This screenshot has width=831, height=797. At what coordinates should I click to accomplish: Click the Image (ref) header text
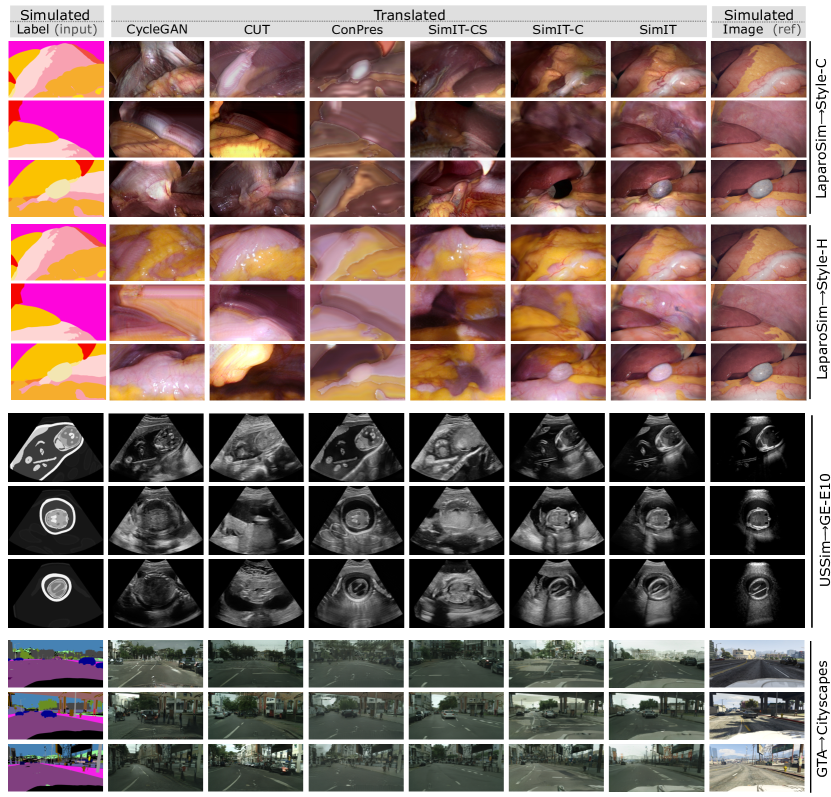pos(762,29)
